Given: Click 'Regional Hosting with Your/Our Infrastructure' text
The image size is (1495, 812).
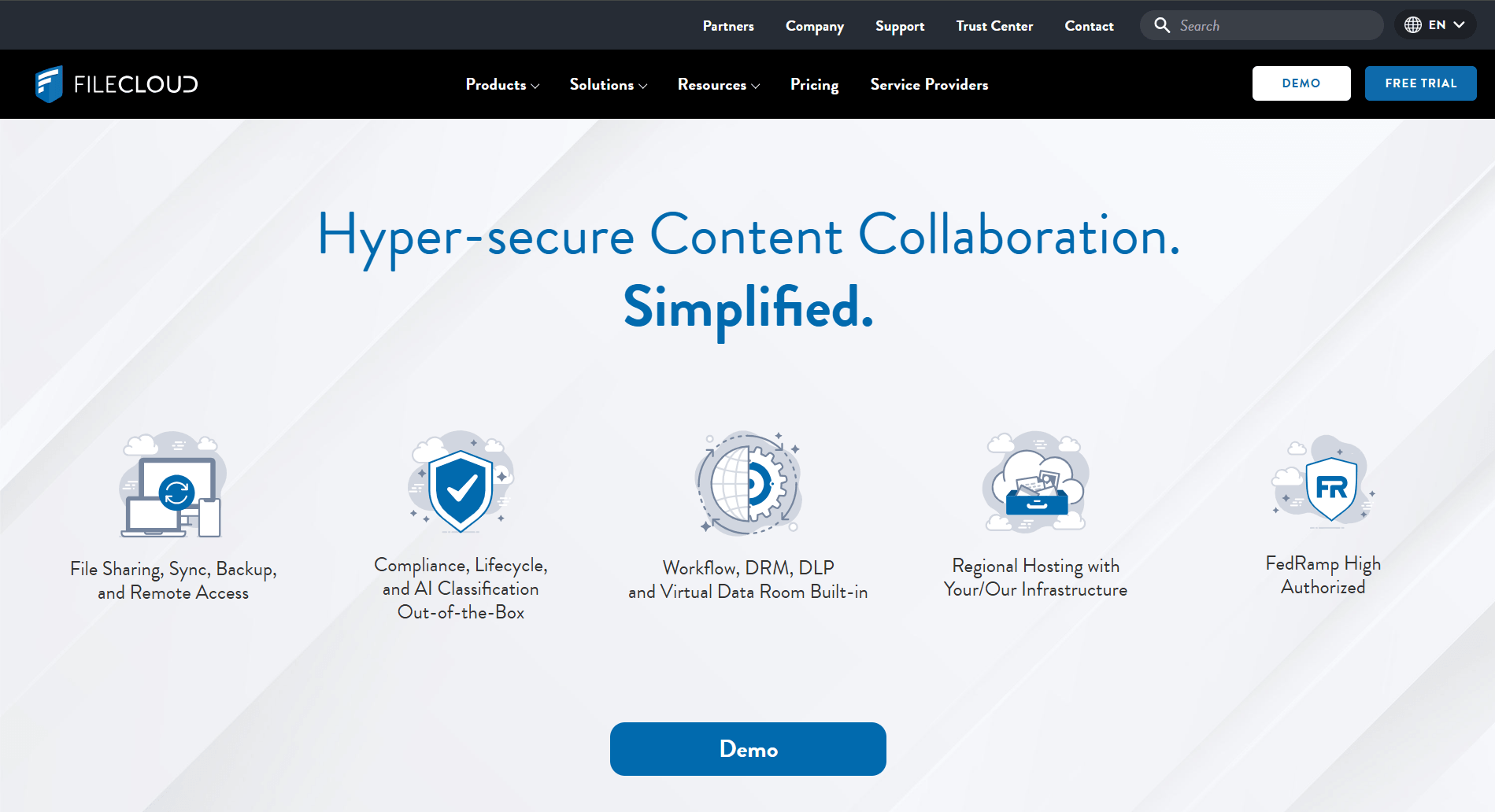Looking at the screenshot, I should (x=1035, y=578).
